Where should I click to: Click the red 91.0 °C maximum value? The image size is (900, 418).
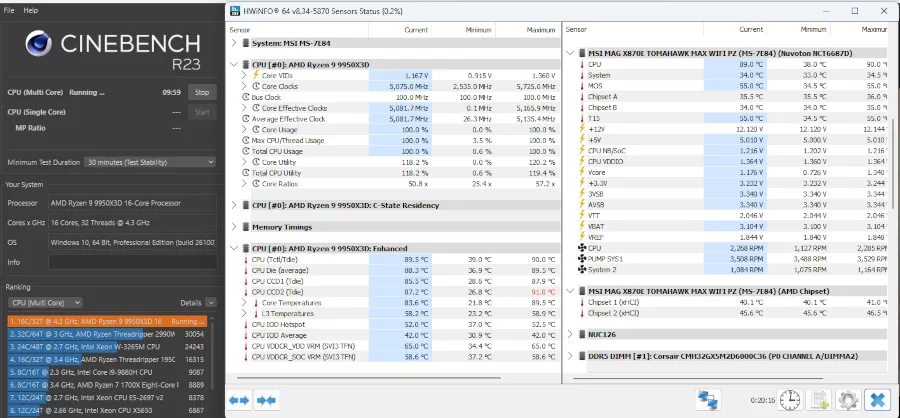[544, 292]
